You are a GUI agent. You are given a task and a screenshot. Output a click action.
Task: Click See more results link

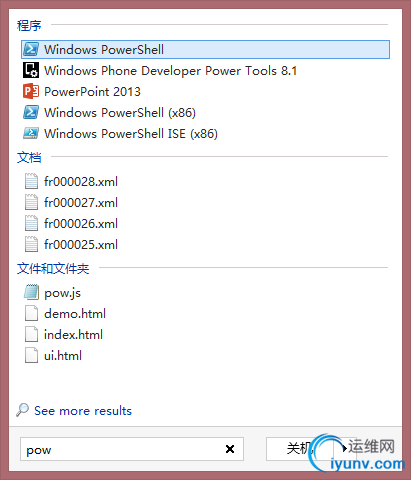click(83, 411)
